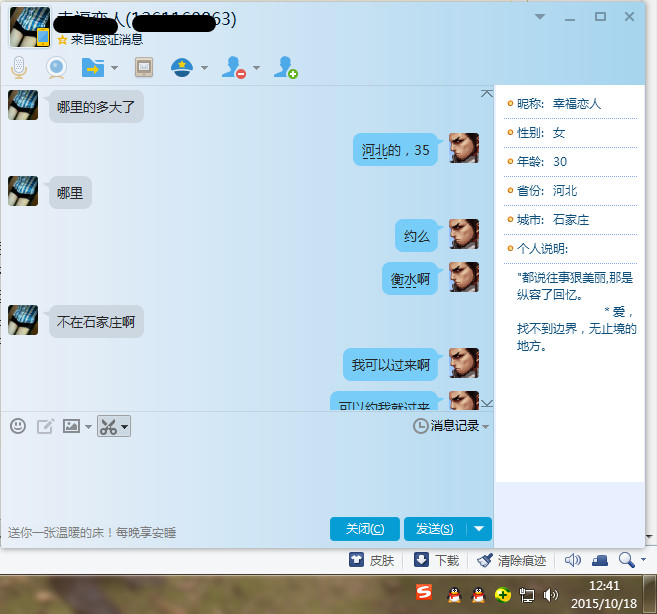Click the 个人说明 label
The image size is (657, 614).
[542, 249]
